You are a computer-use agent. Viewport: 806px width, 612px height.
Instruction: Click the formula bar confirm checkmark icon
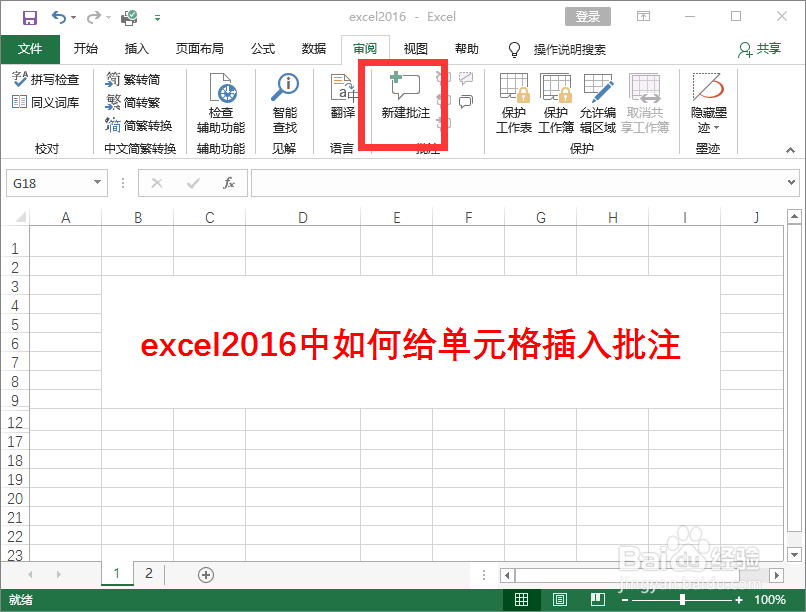[193, 183]
